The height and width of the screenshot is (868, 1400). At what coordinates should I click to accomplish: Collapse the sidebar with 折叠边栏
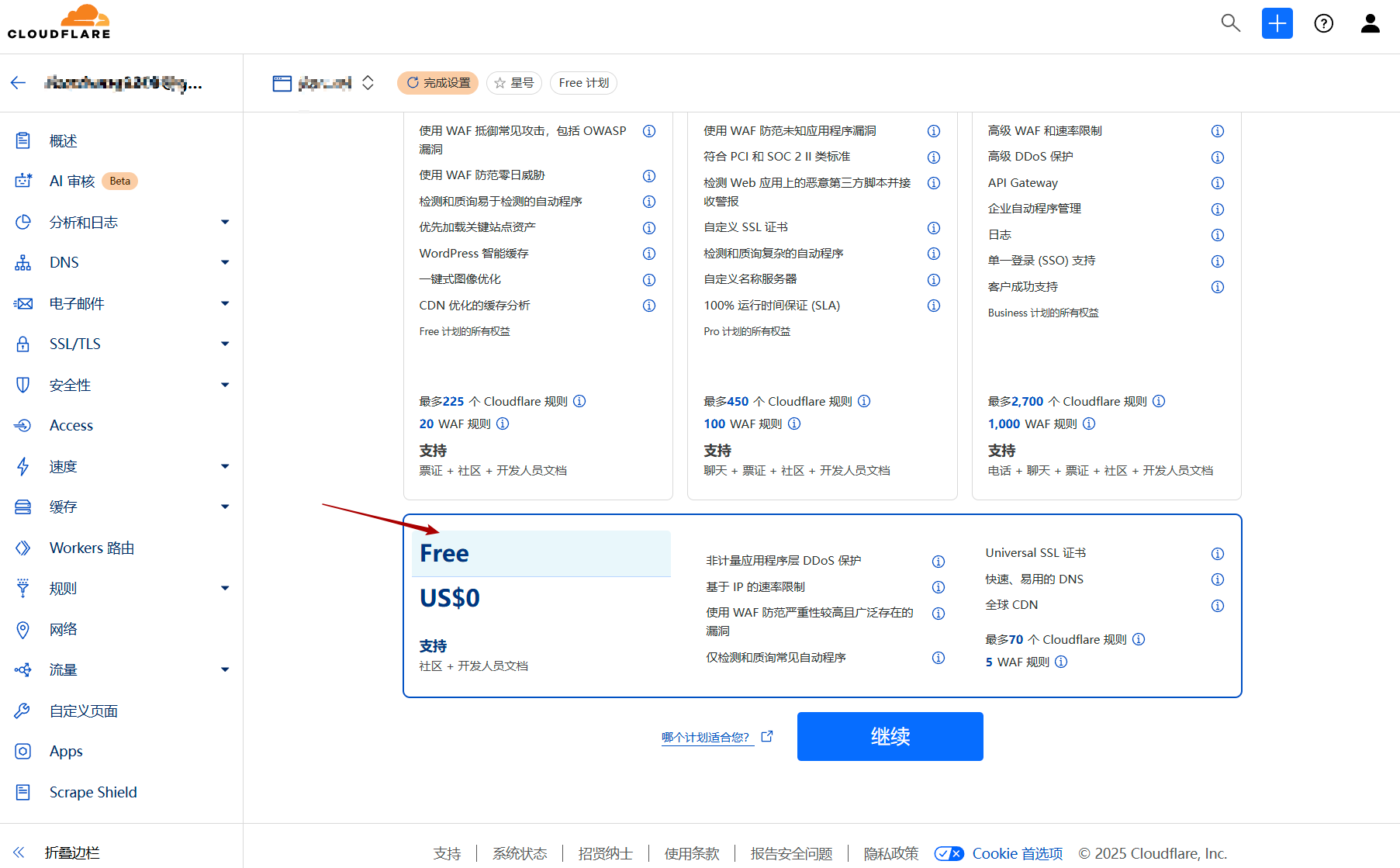pyautogui.click(x=71, y=852)
